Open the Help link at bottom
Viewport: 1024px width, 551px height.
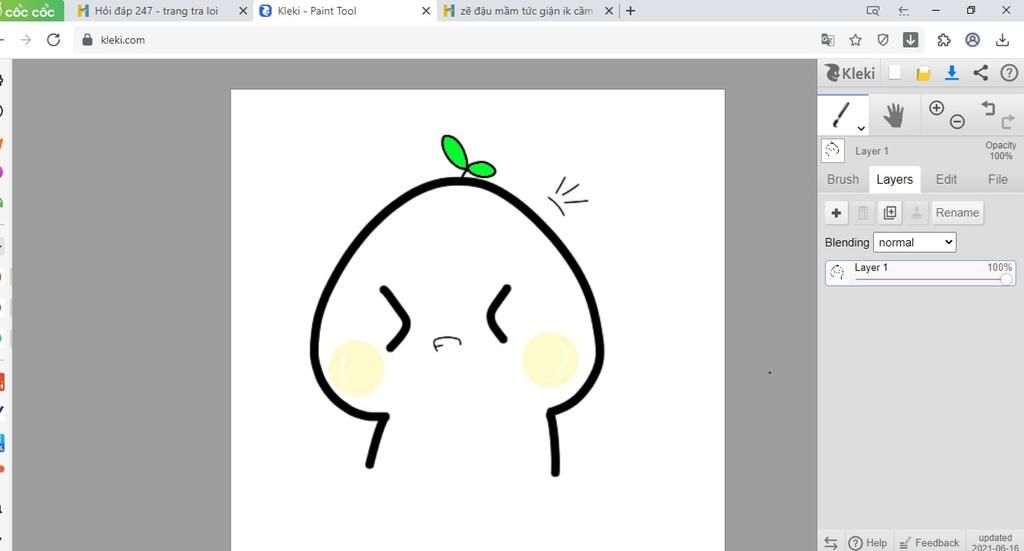(868, 543)
